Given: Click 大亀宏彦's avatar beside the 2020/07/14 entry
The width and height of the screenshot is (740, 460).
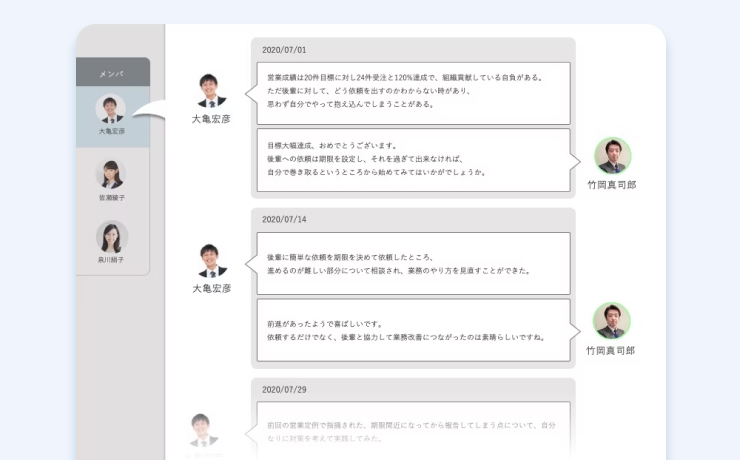Looking at the screenshot, I should pyautogui.click(x=212, y=261).
